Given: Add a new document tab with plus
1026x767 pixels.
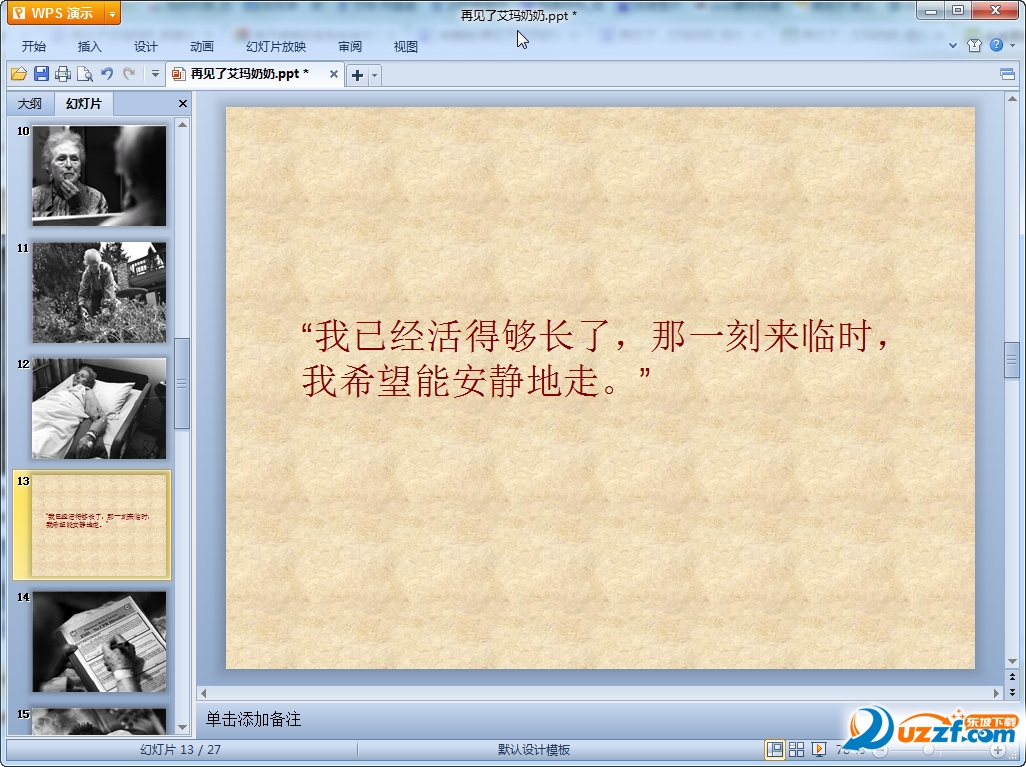Looking at the screenshot, I should [357, 75].
